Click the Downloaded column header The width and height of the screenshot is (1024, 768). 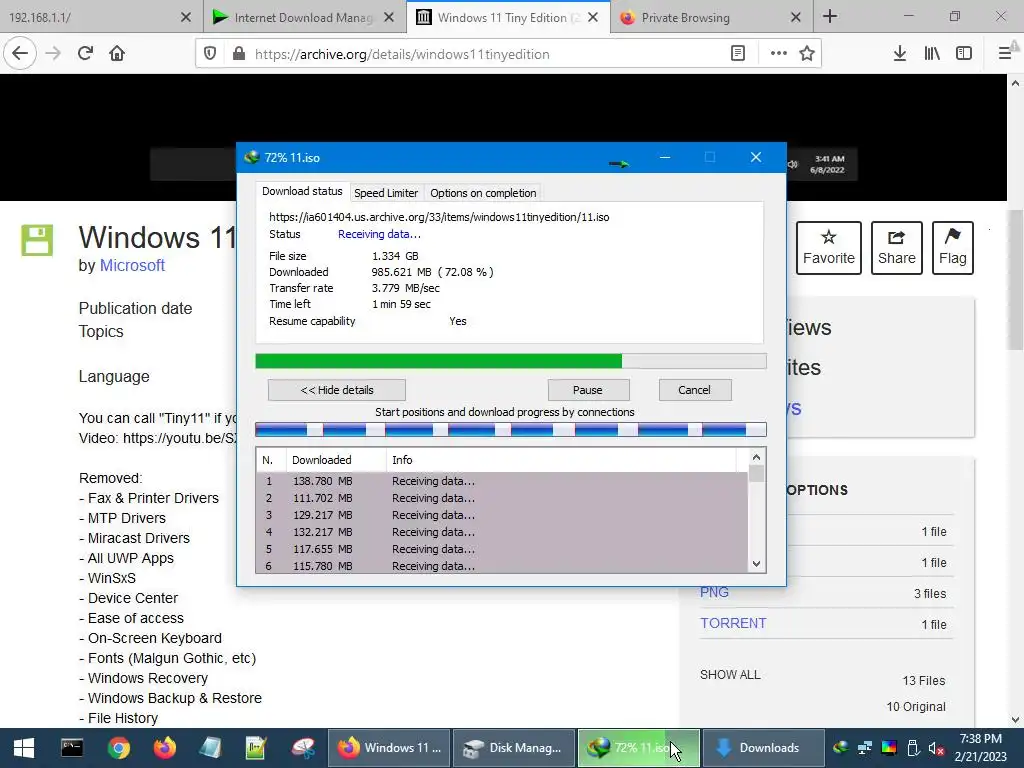336,460
